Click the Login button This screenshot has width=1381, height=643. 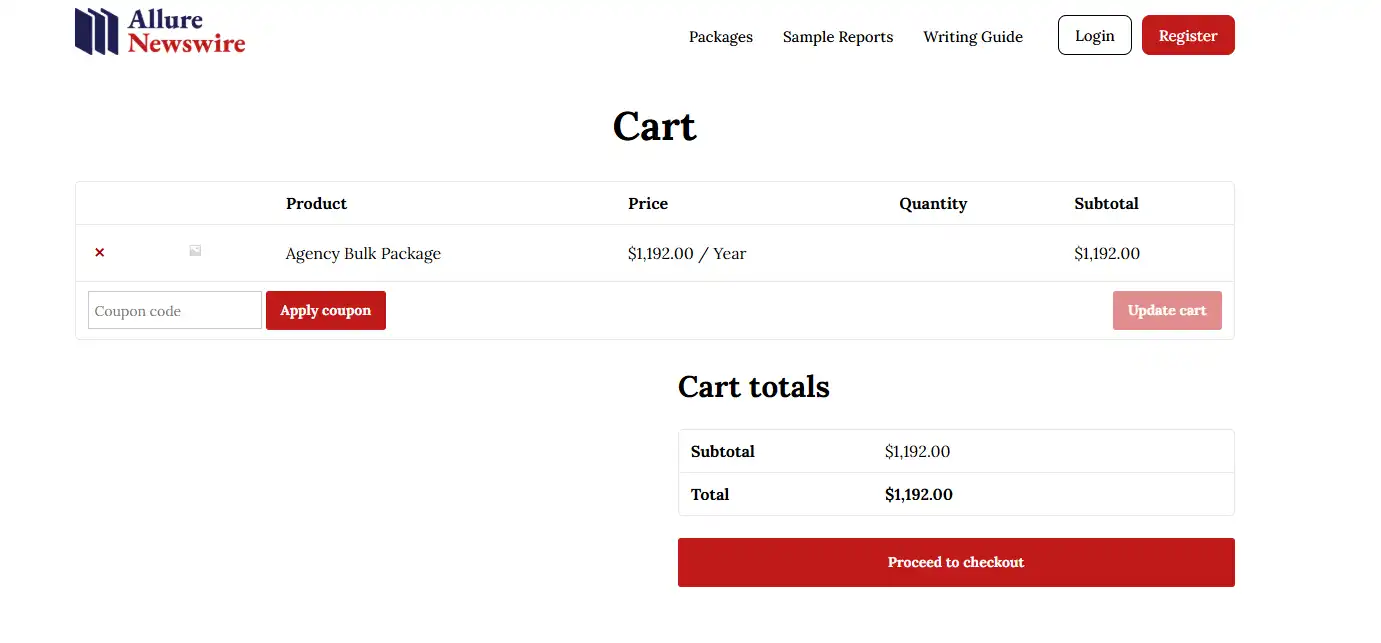pyautogui.click(x=1095, y=35)
